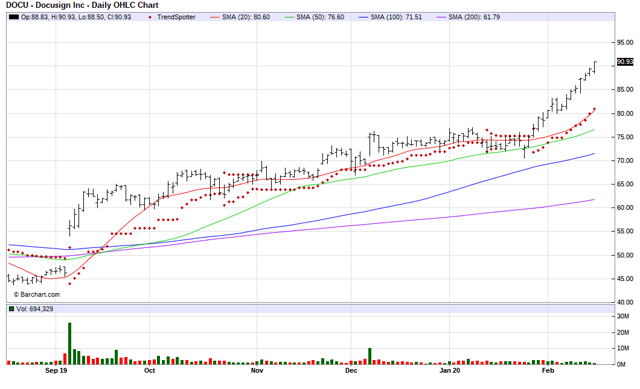Click the © Barchart.com credit text

point(37,294)
